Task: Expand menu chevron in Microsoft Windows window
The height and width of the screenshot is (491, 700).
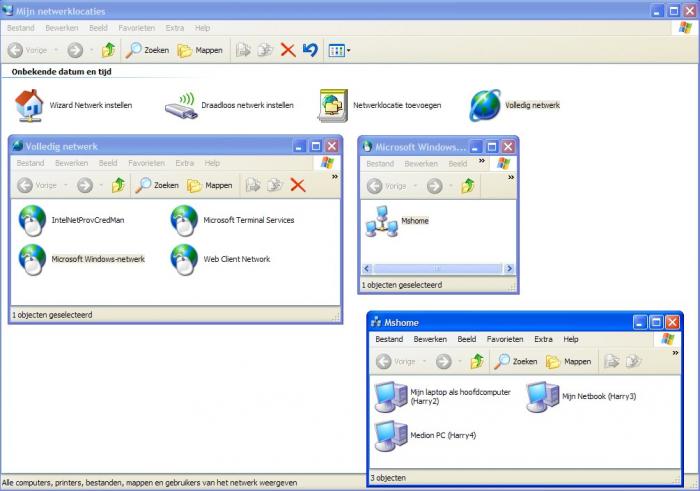Action: coord(482,161)
